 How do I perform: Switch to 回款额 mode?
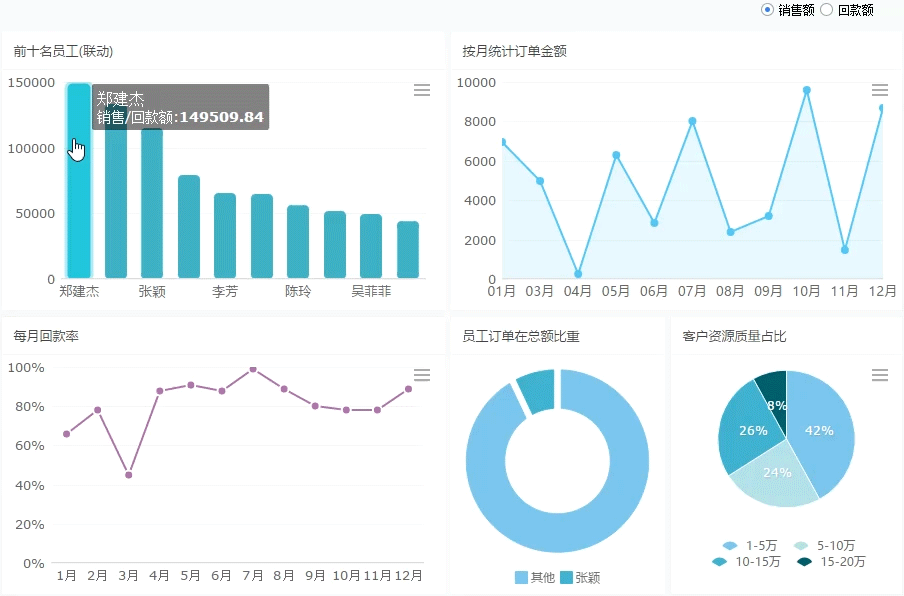click(828, 9)
